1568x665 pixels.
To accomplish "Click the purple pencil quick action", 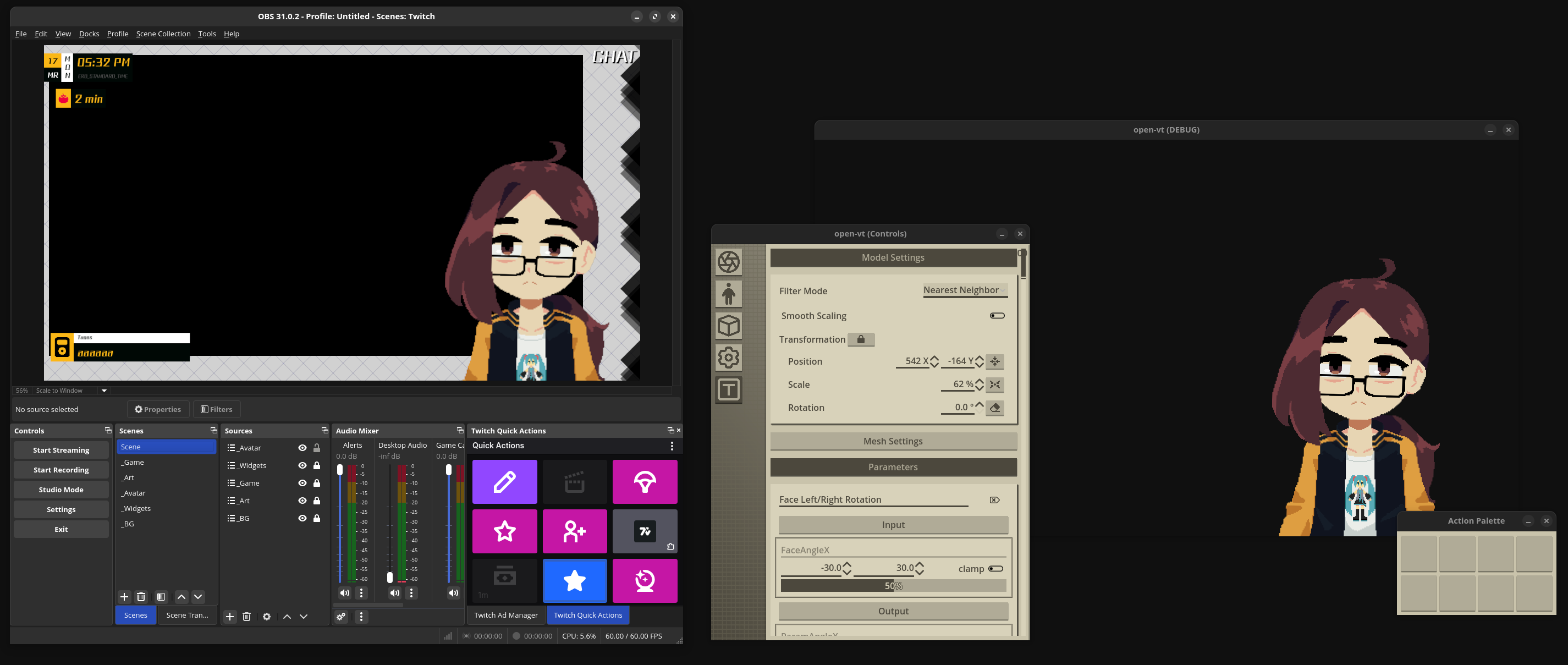I will point(504,482).
